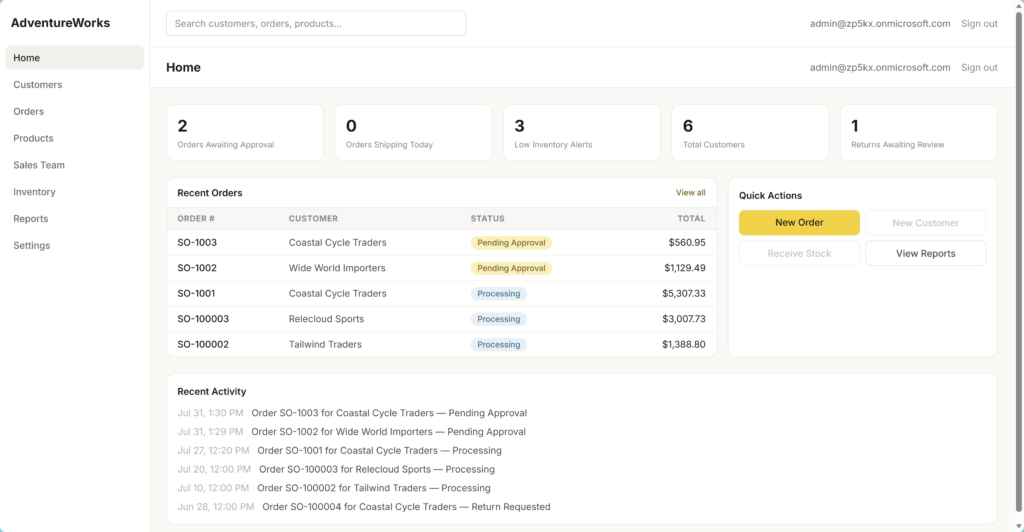Open the Returns Awaiting Review card
The height and width of the screenshot is (532, 1024).
919,133
